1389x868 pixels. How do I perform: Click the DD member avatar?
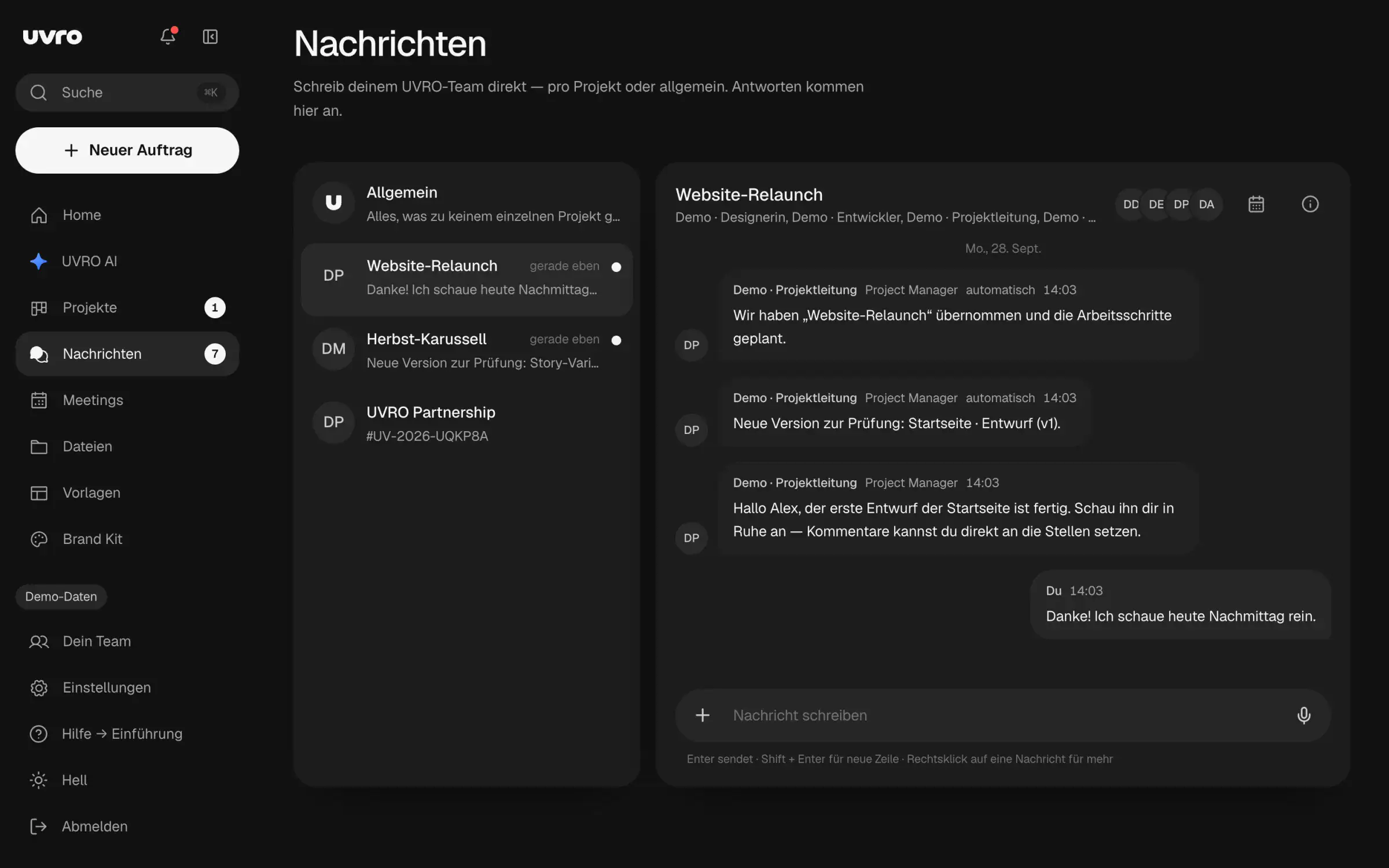[1131, 204]
